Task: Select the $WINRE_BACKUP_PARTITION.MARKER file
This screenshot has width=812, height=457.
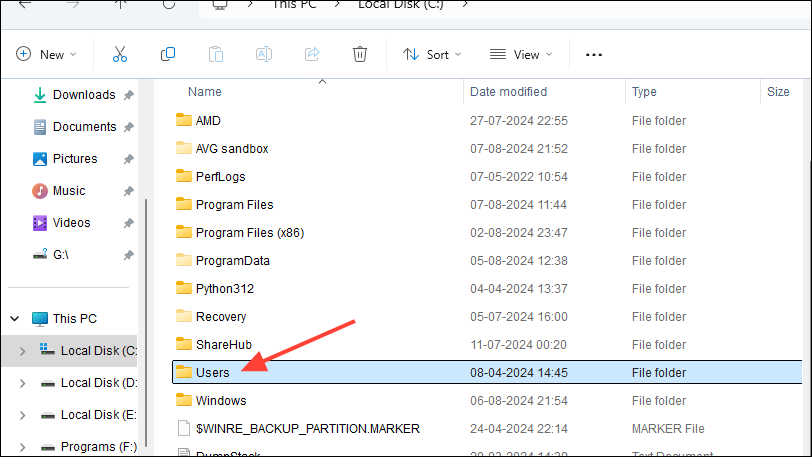Action: 298,429
